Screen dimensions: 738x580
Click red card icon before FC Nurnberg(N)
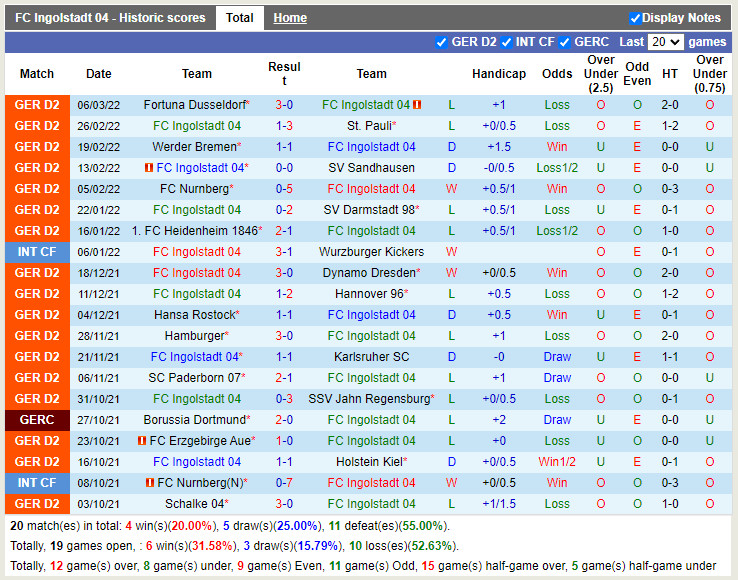(x=149, y=483)
